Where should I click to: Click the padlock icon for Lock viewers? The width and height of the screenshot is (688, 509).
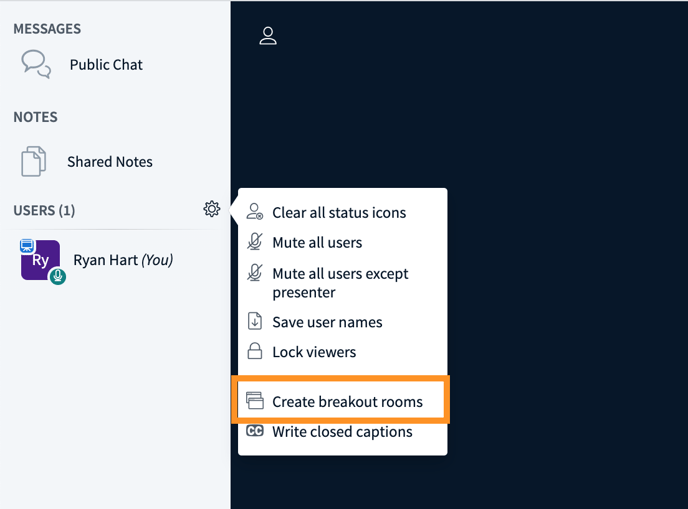click(255, 352)
